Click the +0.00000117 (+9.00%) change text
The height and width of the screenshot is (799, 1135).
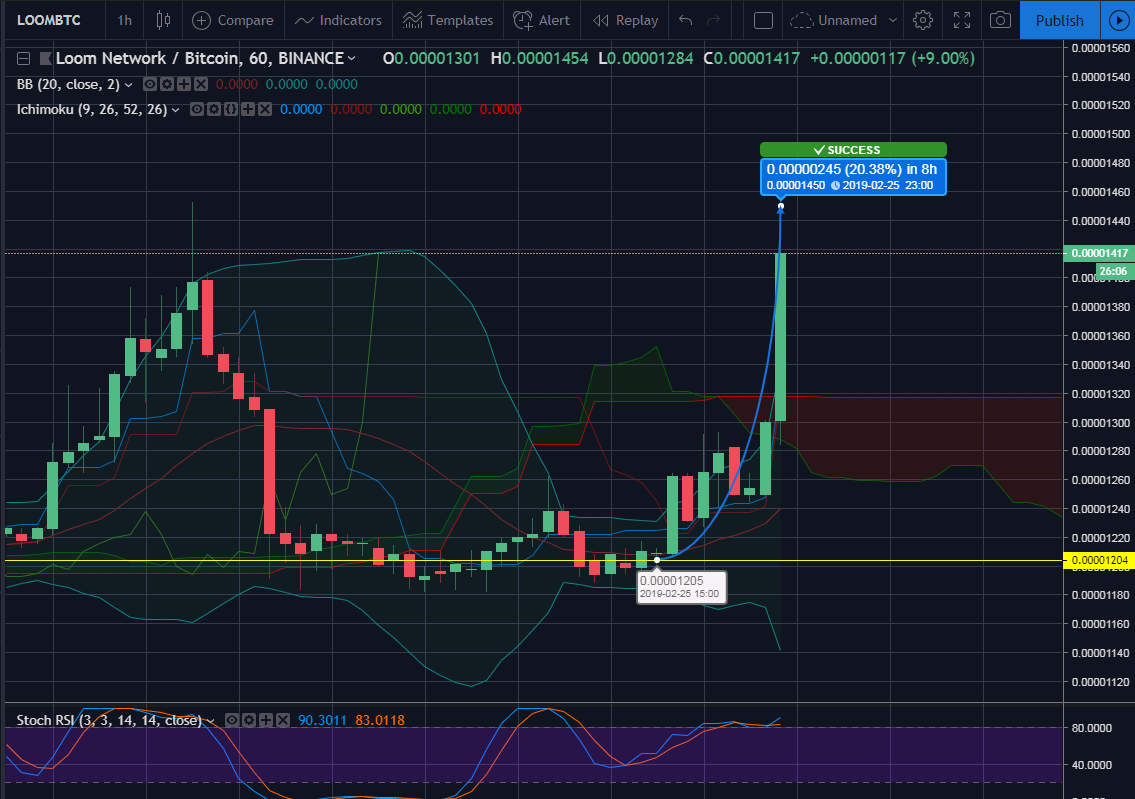click(892, 59)
